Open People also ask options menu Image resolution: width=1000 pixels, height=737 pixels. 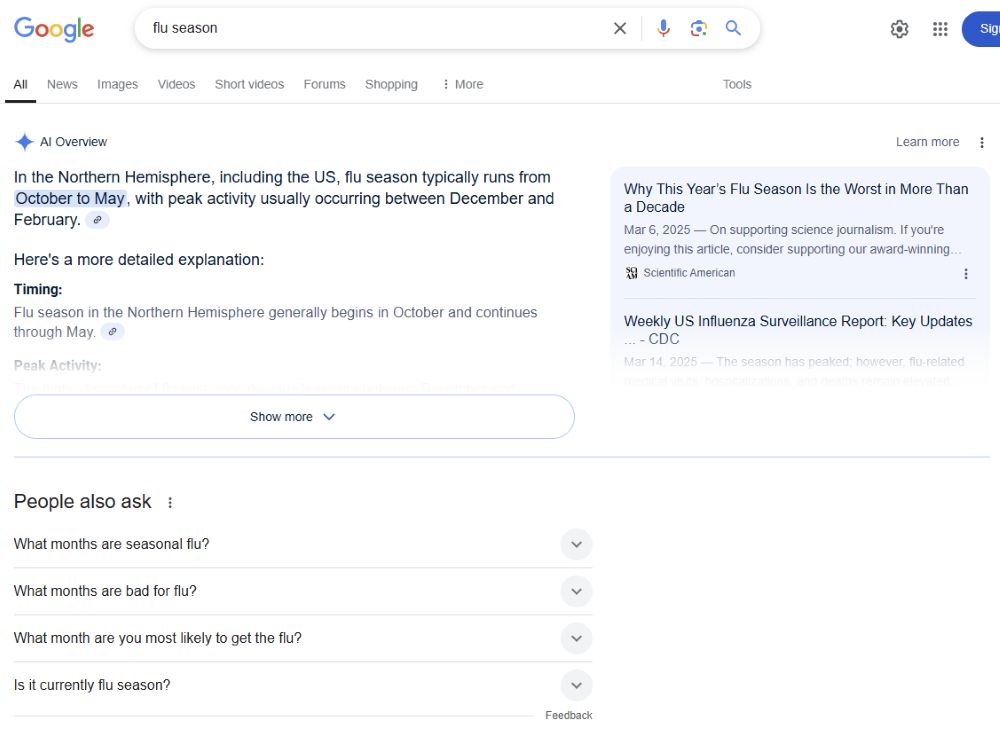pyautogui.click(x=170, y=502)
